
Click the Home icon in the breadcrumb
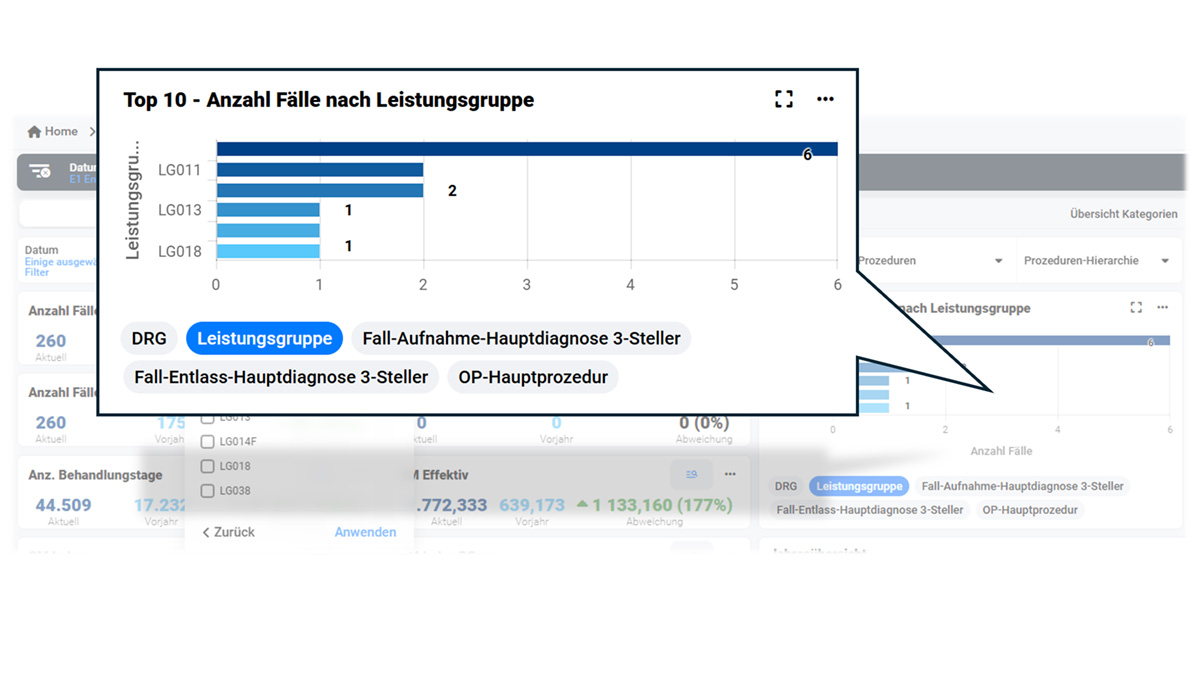coord(34,131)
